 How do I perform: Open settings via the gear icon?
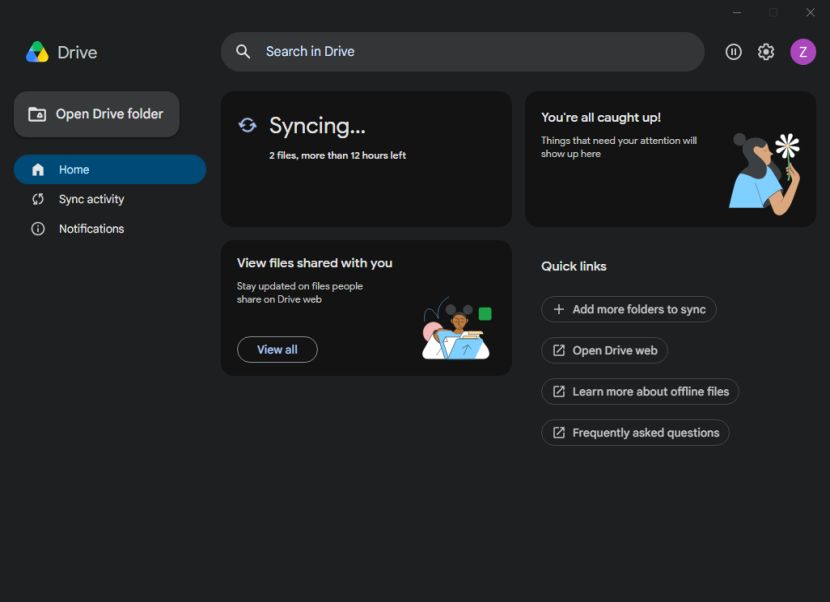click(765, 52)
